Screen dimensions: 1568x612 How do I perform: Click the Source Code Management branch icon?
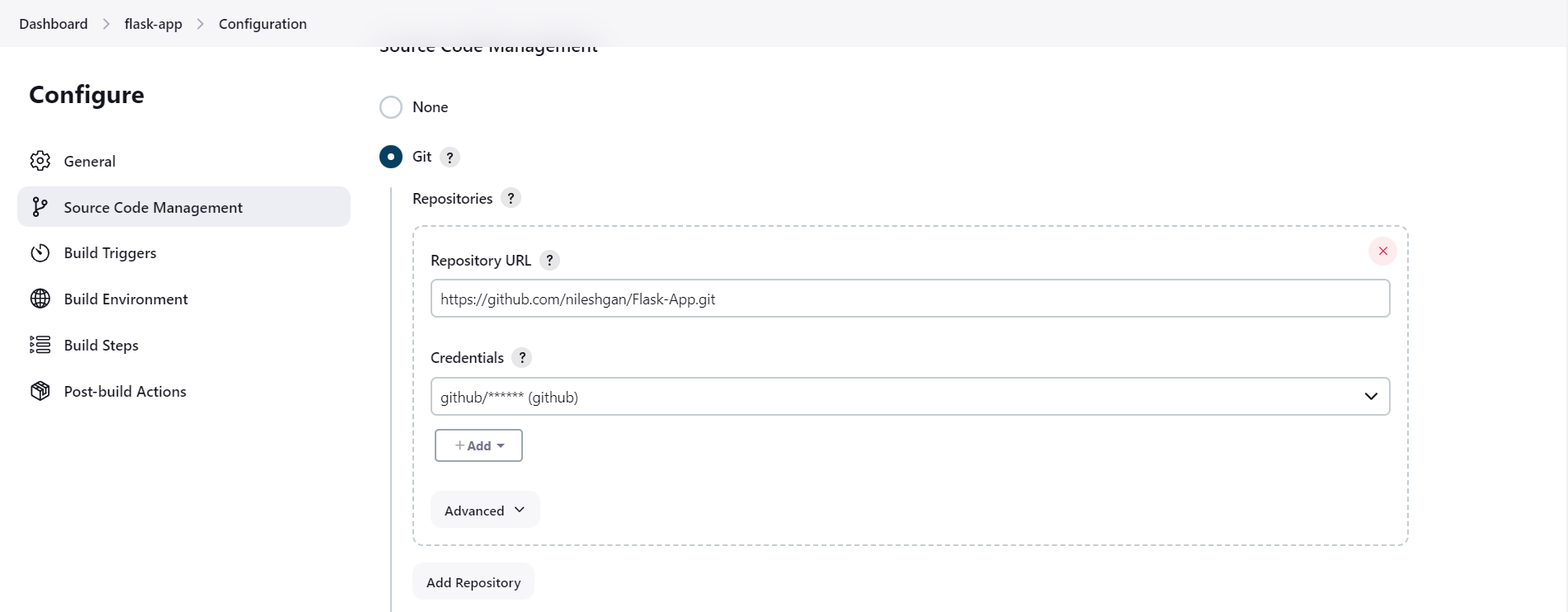pyautogui.click(x=40, y=207)
